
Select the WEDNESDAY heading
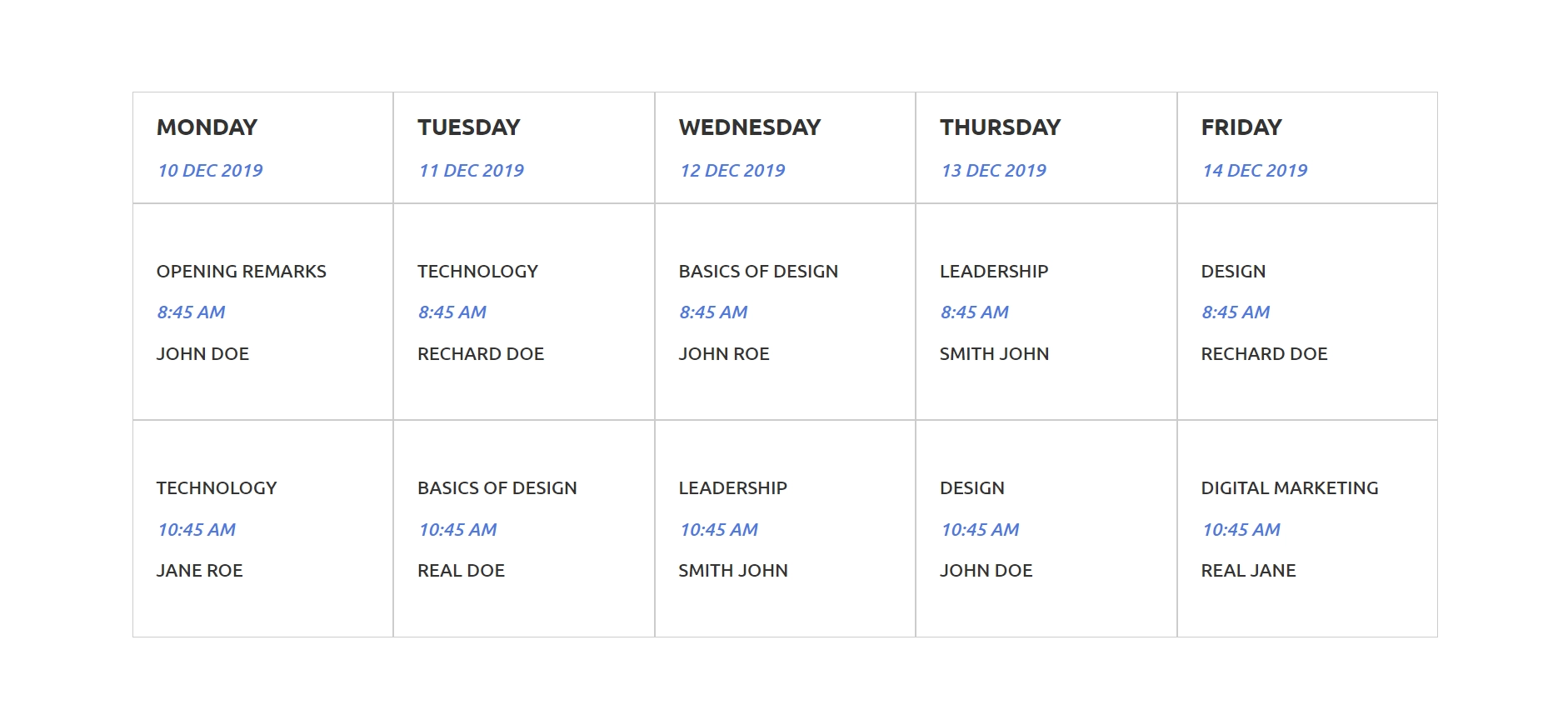(749, 127)
